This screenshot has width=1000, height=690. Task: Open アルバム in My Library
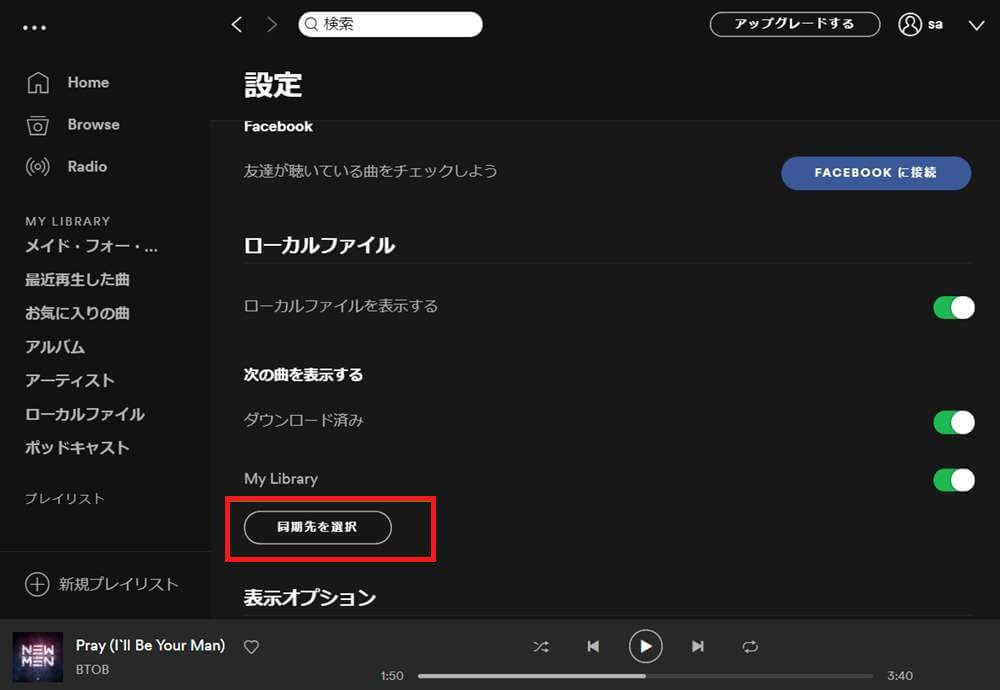click(55, 347)
